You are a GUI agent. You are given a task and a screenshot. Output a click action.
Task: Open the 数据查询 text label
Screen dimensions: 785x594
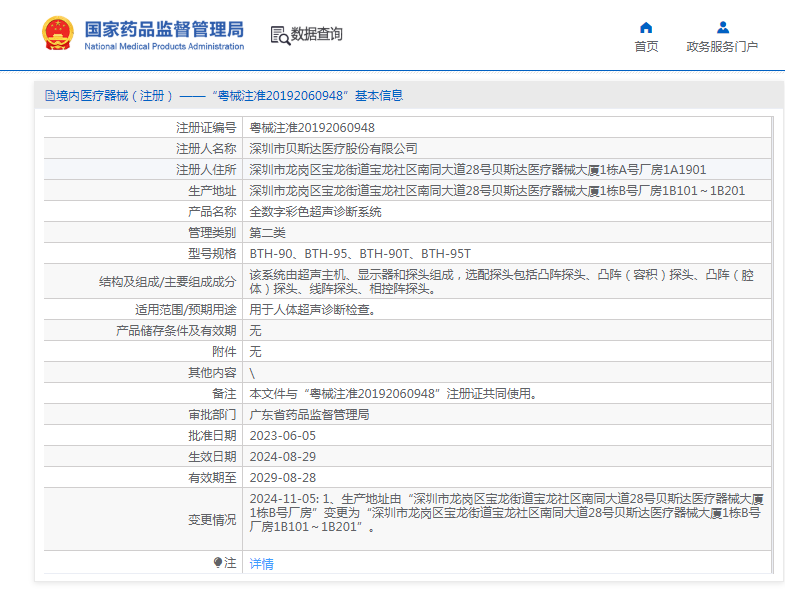tap(317, 35)
